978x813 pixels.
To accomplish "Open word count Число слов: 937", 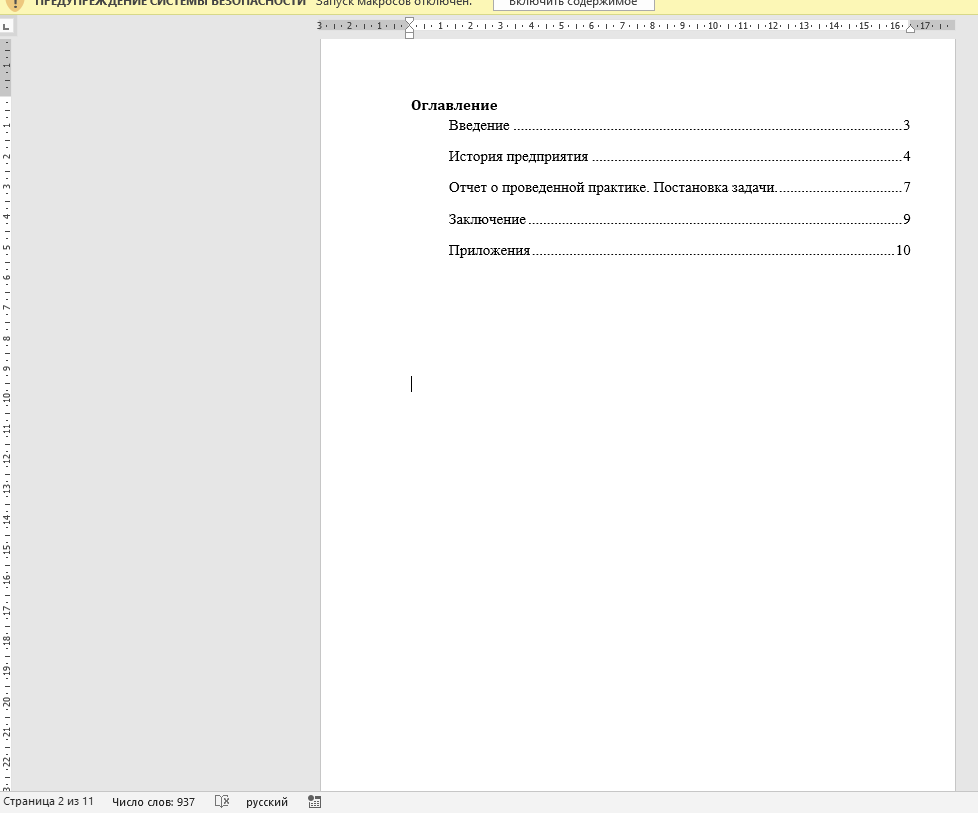I will tap(153, 802).
